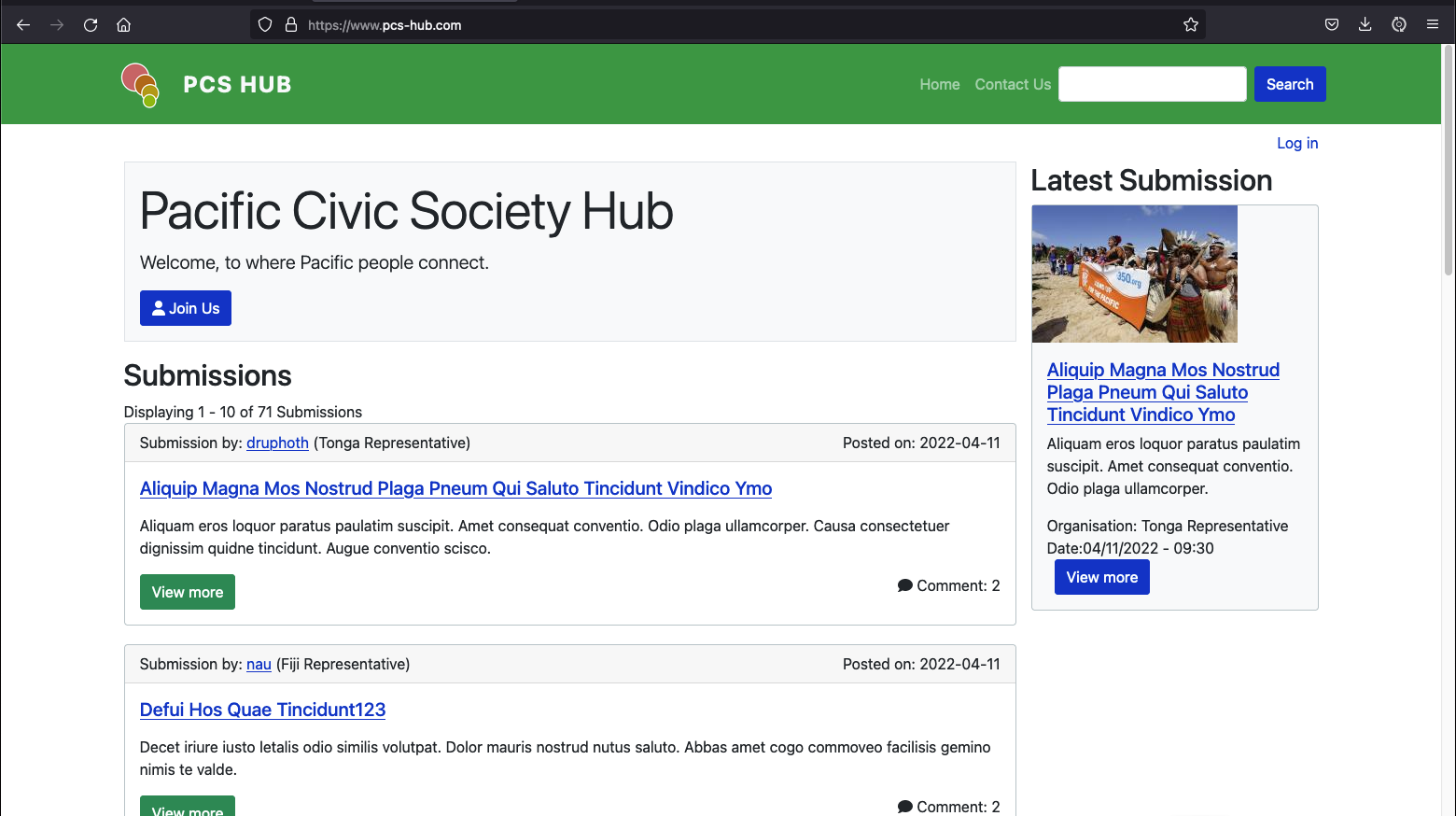
Task: Open submission titled Defui Hos Quae Tincidunt123
Action: (261, 710)
